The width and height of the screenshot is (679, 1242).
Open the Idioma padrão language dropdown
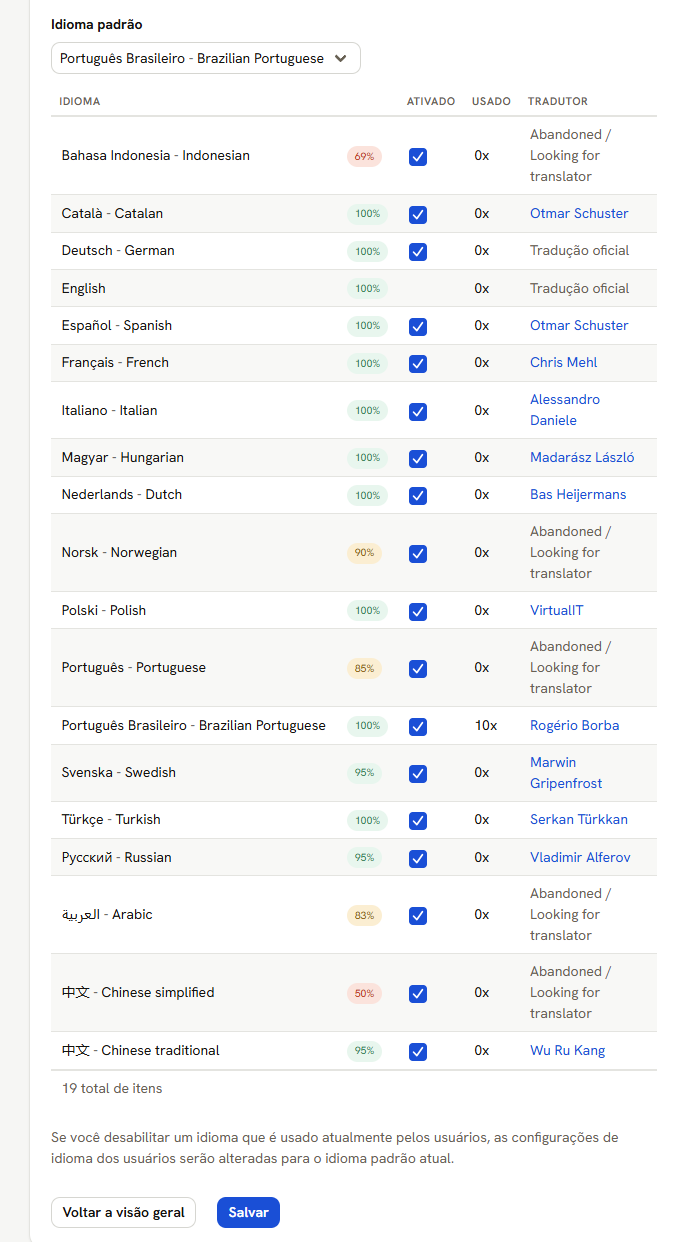[206, 58]
